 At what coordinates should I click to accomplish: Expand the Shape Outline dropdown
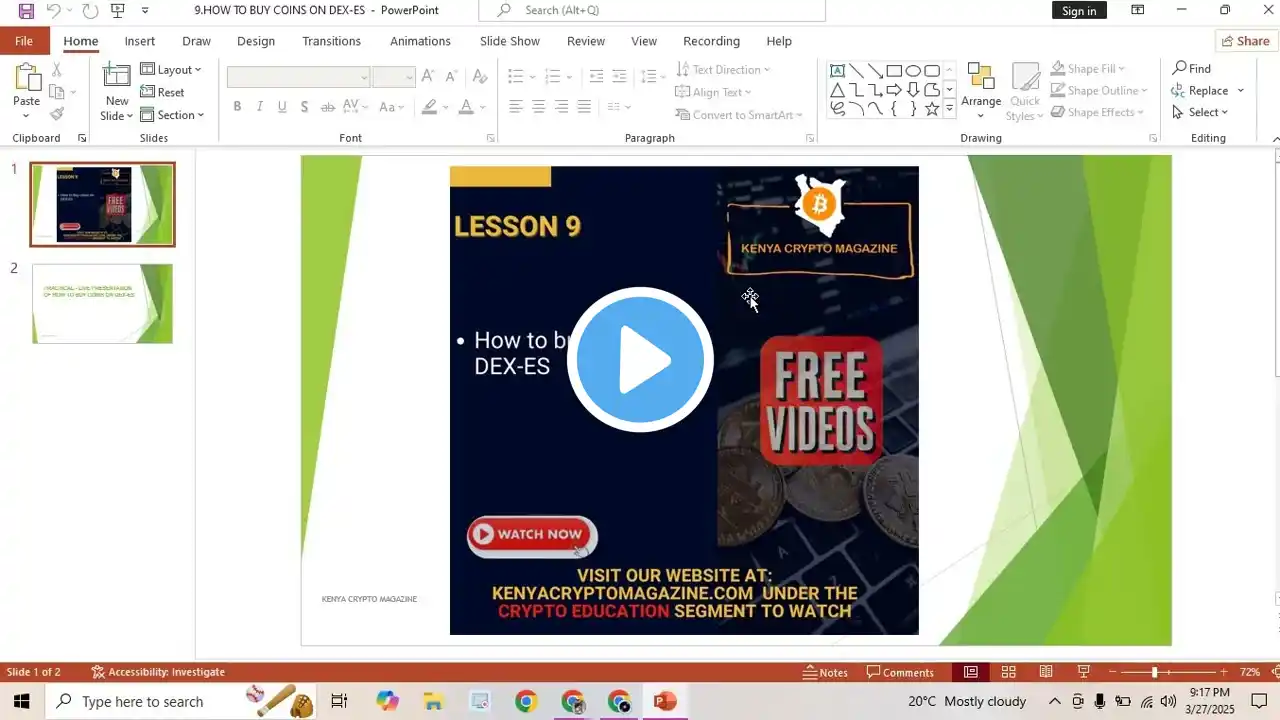click(1099, 91)
